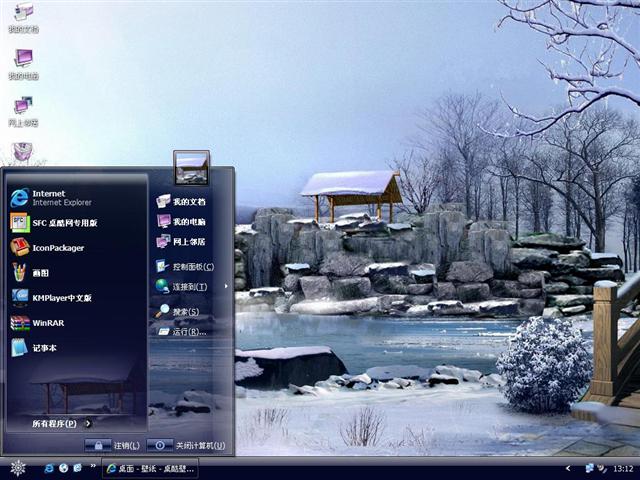Select 我的文档 desktop icon

23,18
